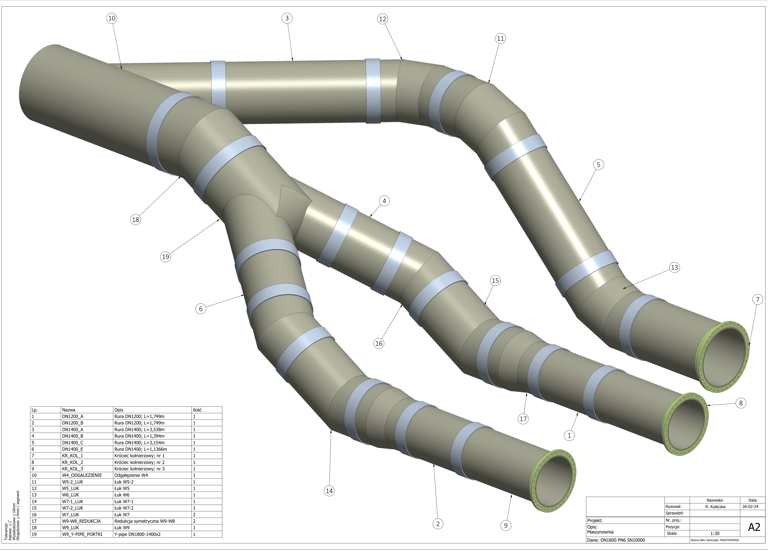Click the 'Maszynownia' description text
768x550 pixels.
[x=600, y=532]
